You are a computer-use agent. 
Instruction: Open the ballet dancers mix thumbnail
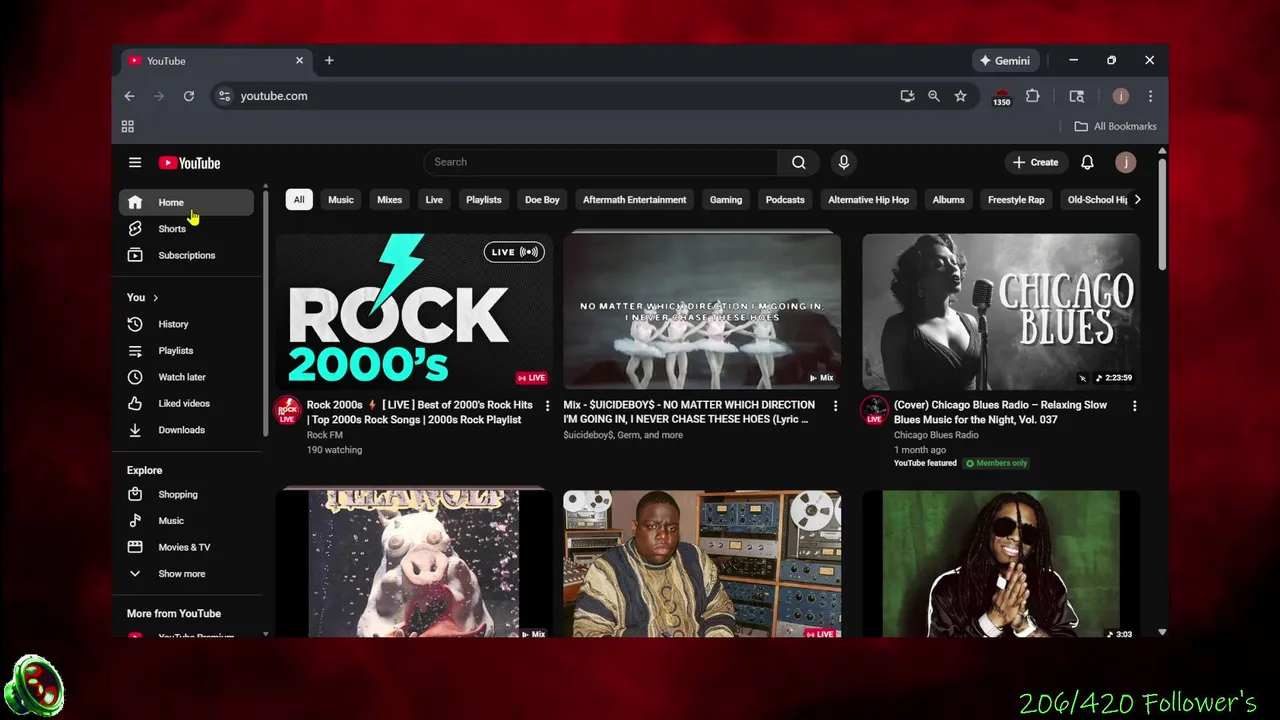click(702, 311)
